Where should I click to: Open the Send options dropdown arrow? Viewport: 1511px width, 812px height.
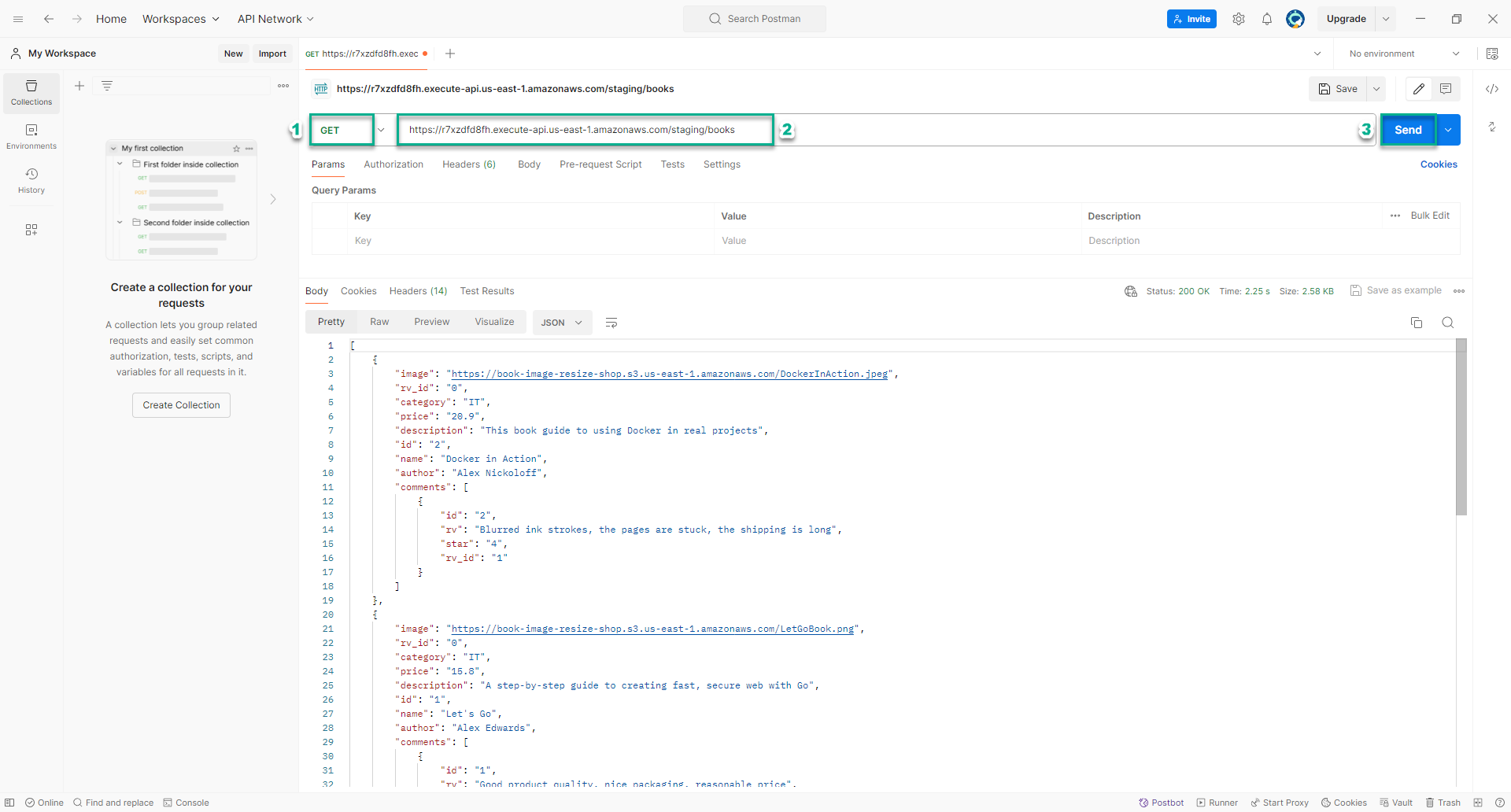click(1448, 130)
